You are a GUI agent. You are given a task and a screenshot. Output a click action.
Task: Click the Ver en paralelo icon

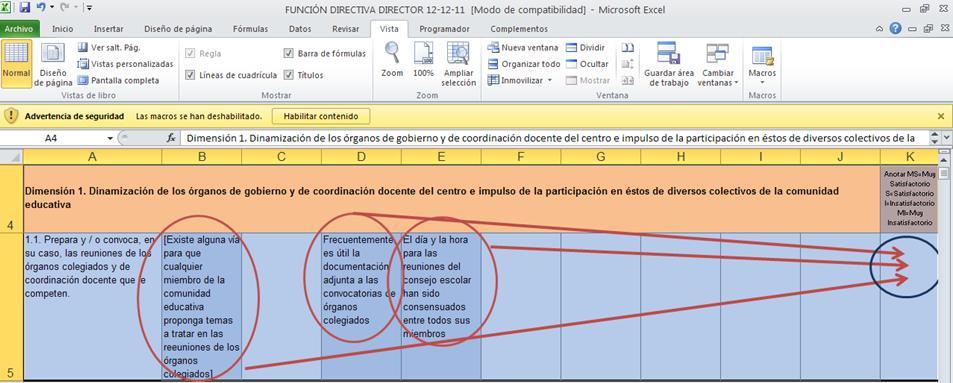click(628, 47)
